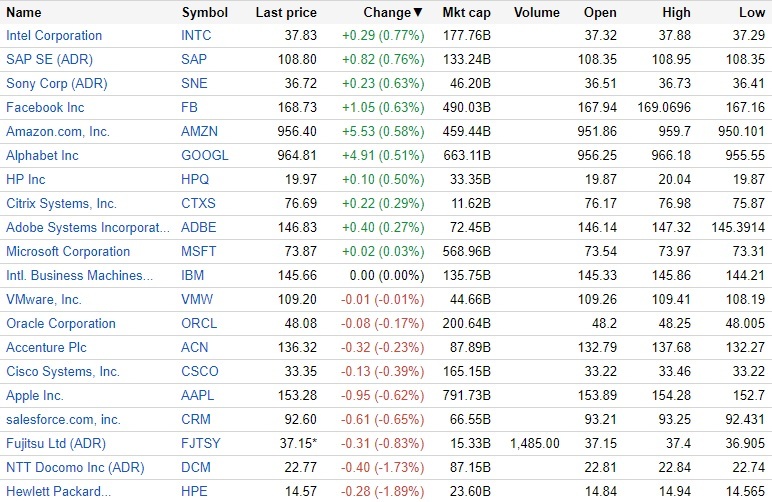Select the HPQ ticker symbol
The image size is (772, 502).
(x=197, y=180)
